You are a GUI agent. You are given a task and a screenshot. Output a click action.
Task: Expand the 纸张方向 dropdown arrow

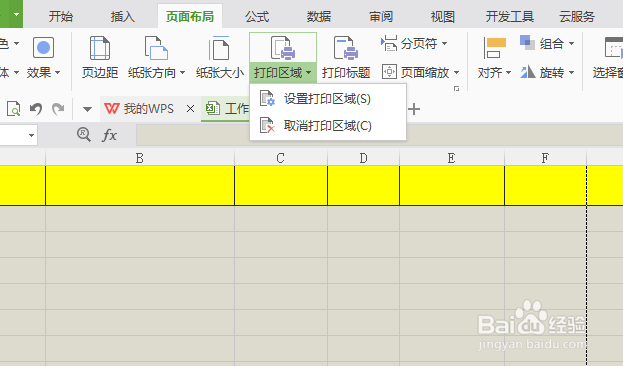click(x=182, y=73)
